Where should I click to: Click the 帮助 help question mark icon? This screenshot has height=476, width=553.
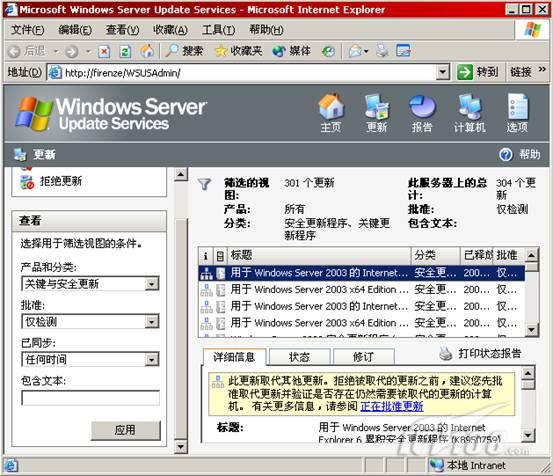tap(506, 154)
